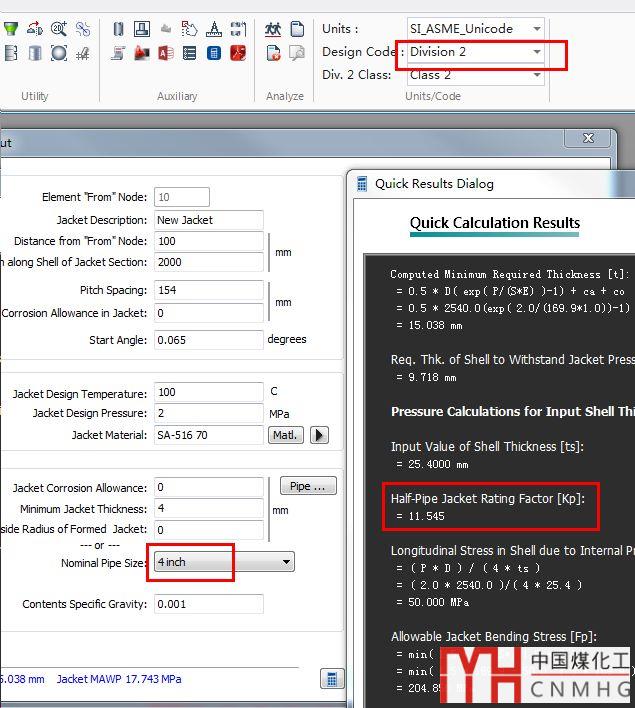This screenshot has height=708, width=635.
Task: Click the Distance from From Node field
Action: click(209, 241)
